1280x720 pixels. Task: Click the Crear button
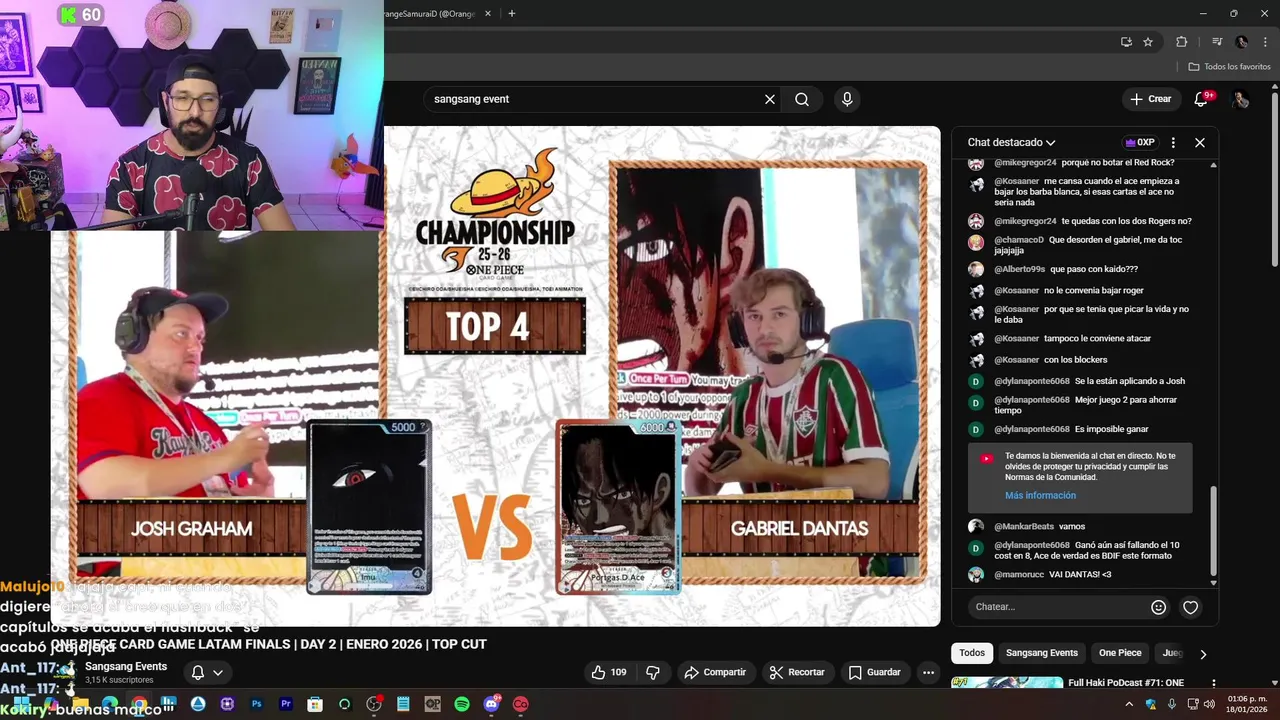[x=1150, y=99]
